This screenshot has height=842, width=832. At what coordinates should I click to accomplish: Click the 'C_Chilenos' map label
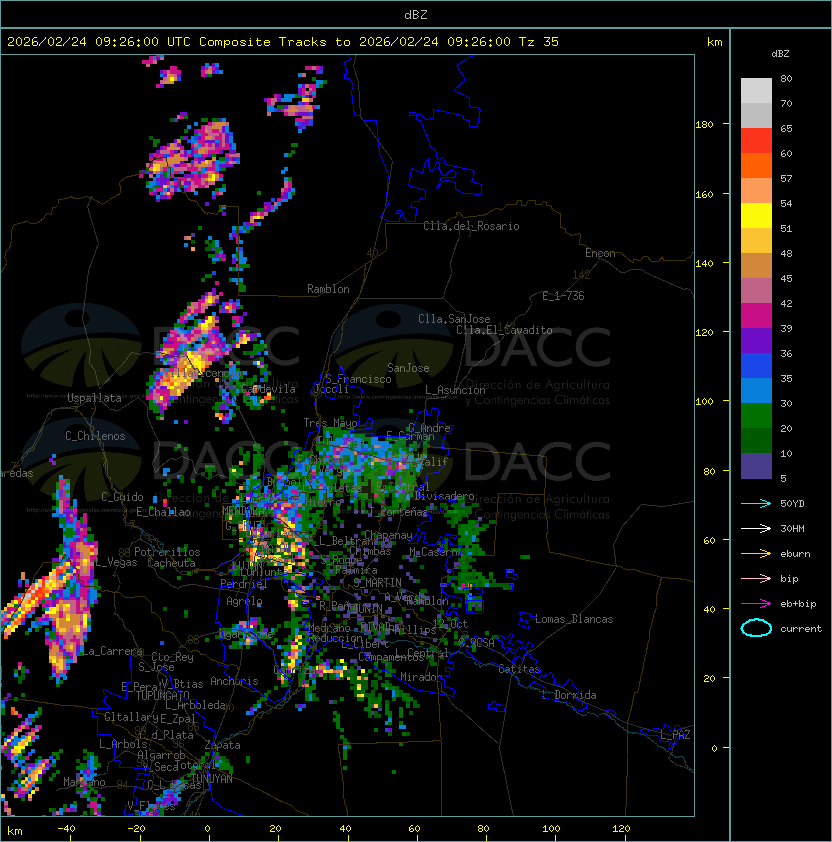(x=95, y=436)
